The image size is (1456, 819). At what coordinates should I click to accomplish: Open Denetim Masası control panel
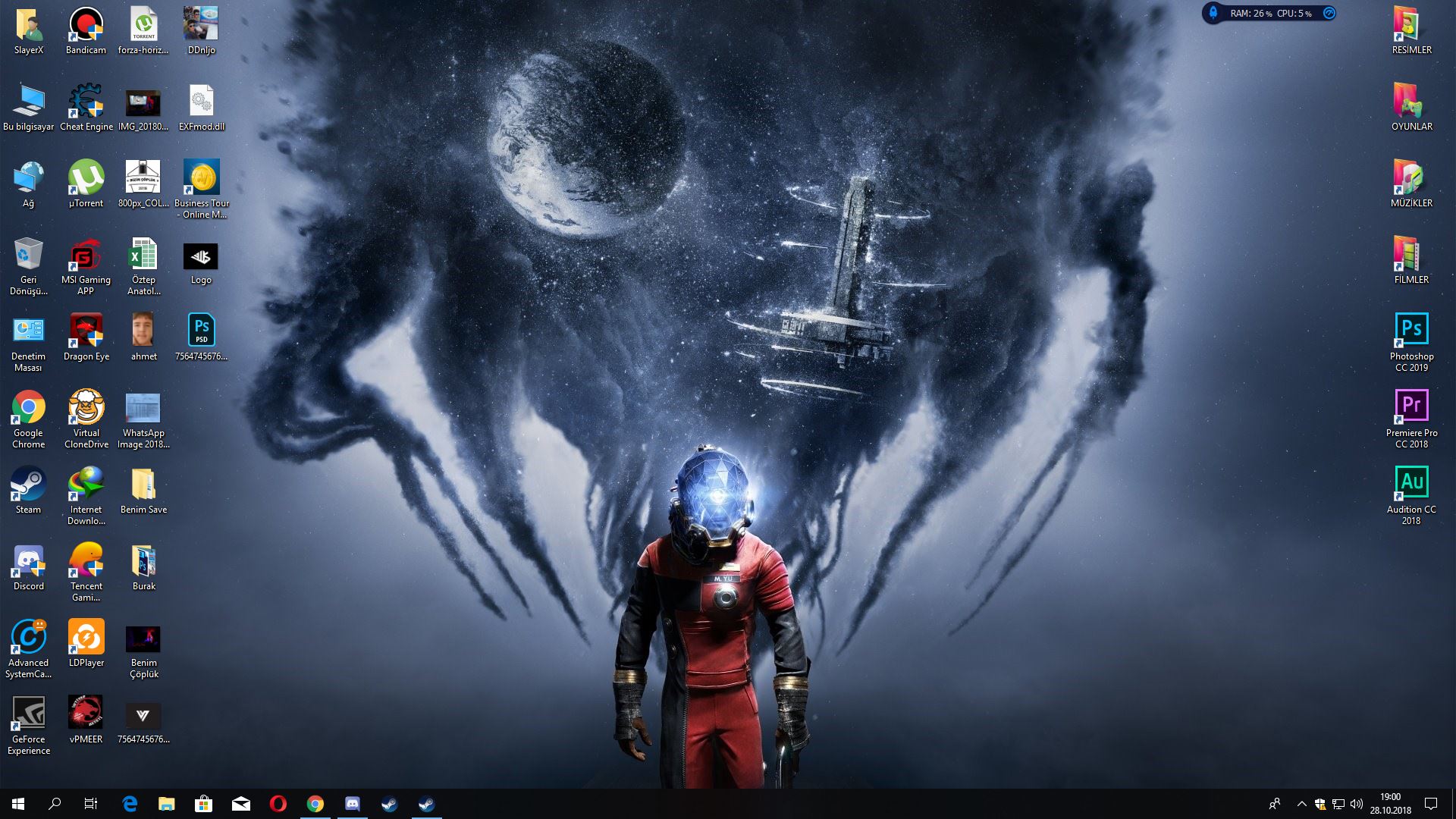pyautogui.click(x=29, y=342)
